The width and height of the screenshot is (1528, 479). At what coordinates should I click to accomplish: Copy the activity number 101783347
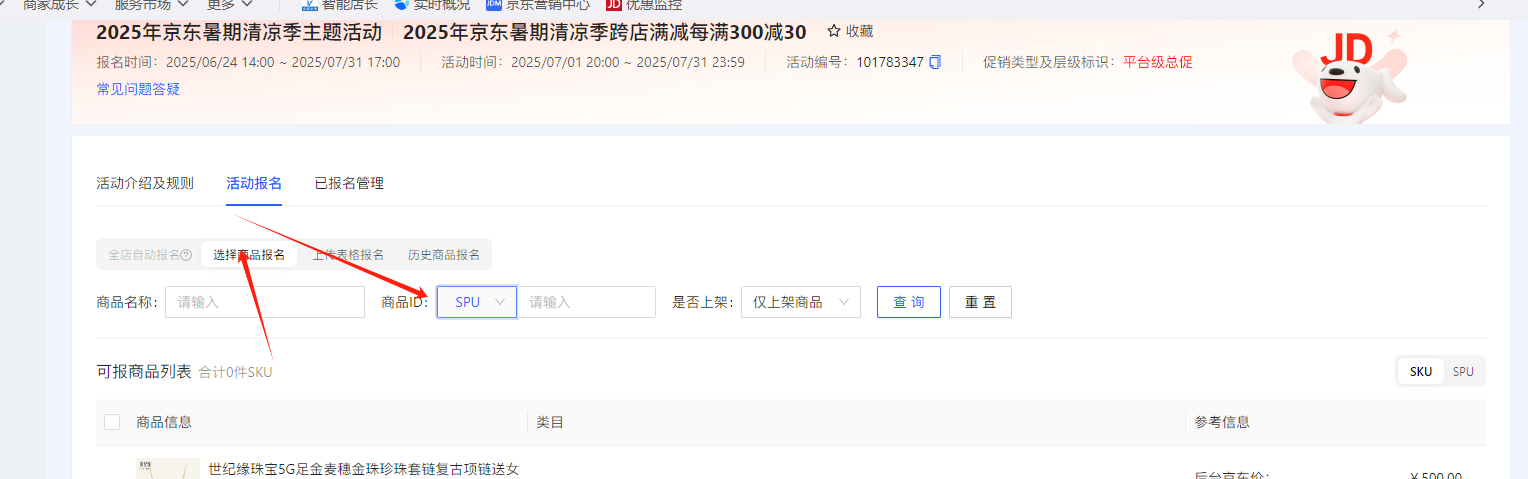pyautogui.click(x=935, y=62)
